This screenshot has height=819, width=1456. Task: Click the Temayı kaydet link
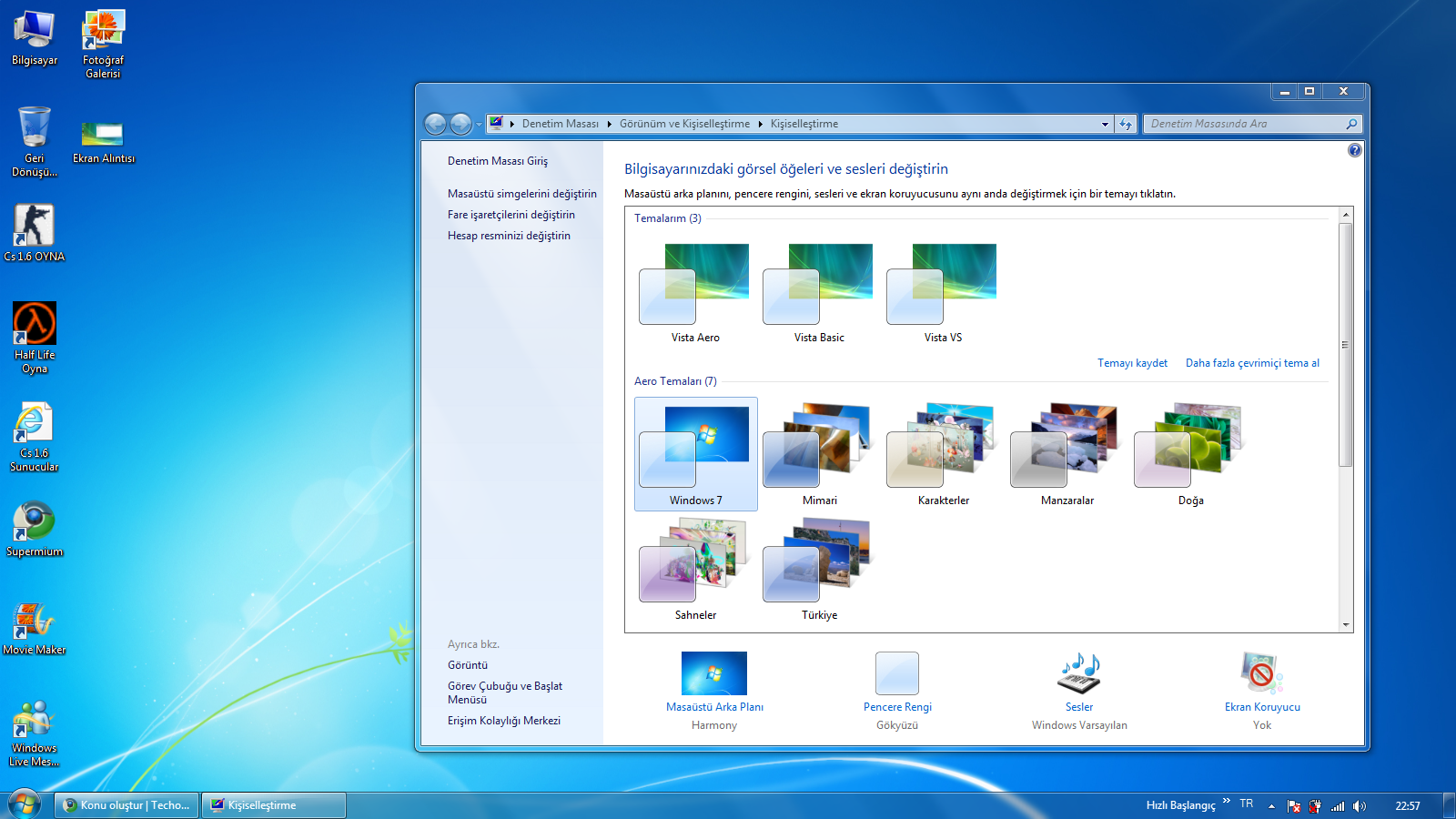click(x=1132, y=363)
